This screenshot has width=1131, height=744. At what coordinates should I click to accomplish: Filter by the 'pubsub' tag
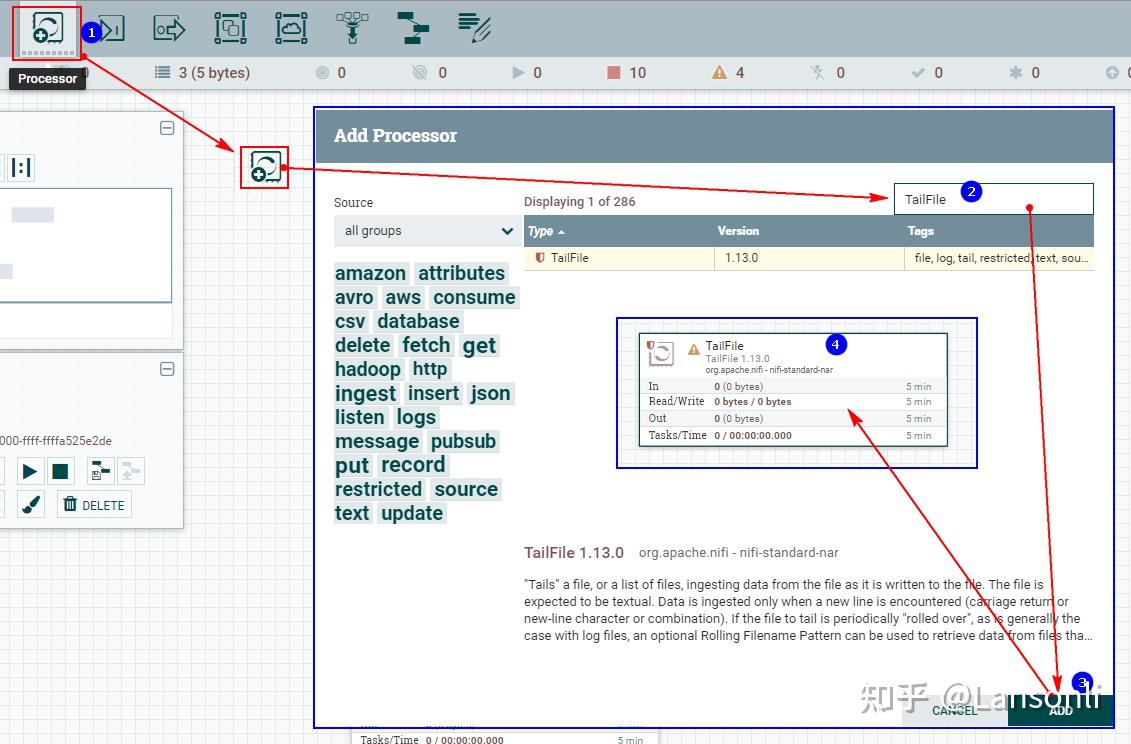tap(464, 441)
